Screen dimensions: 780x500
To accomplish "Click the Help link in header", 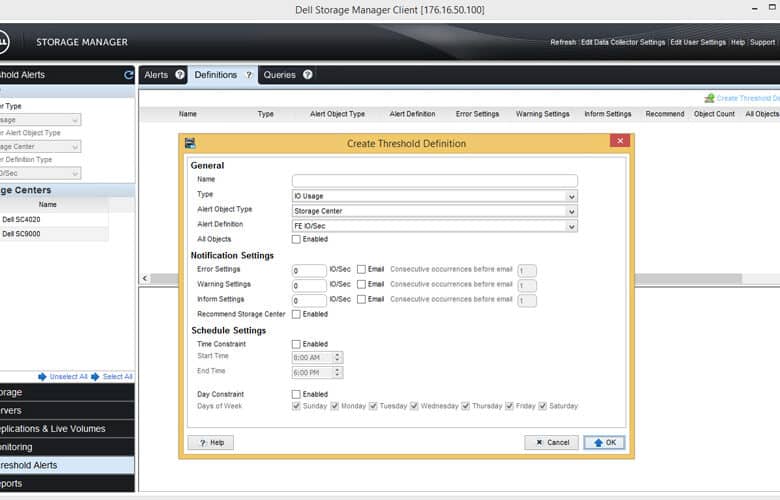I will click(x=738, y=42).
